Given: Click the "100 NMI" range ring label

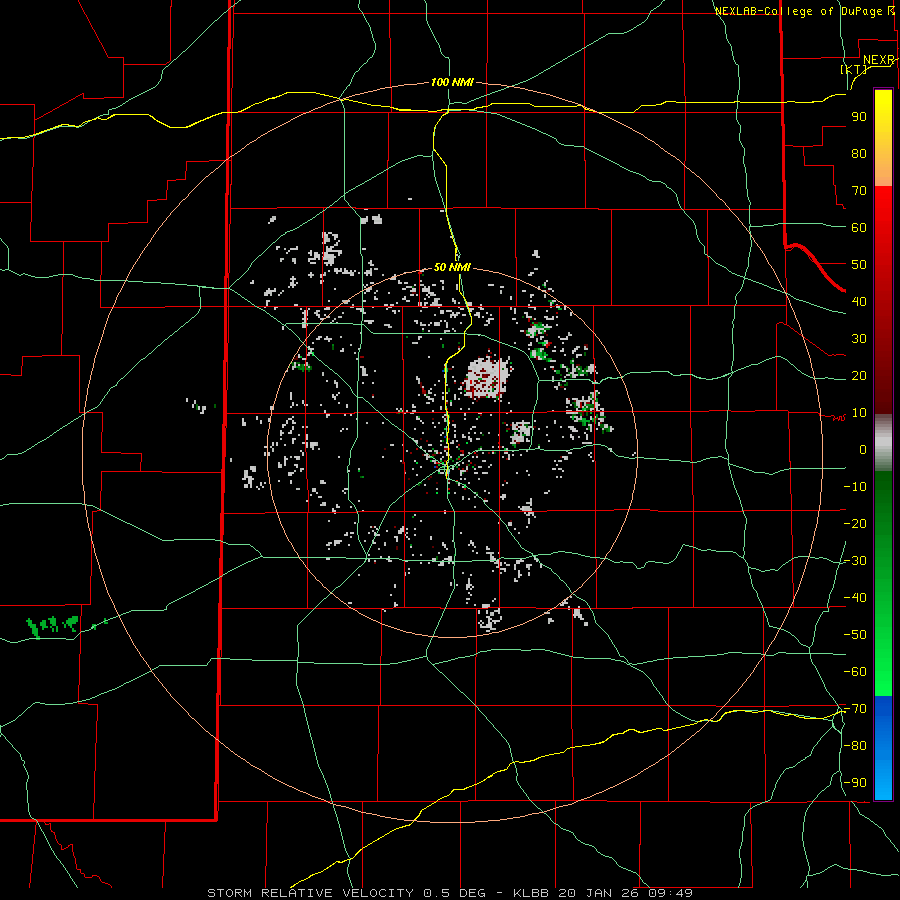Looking at the screenshot, I should tap(452, 82).
